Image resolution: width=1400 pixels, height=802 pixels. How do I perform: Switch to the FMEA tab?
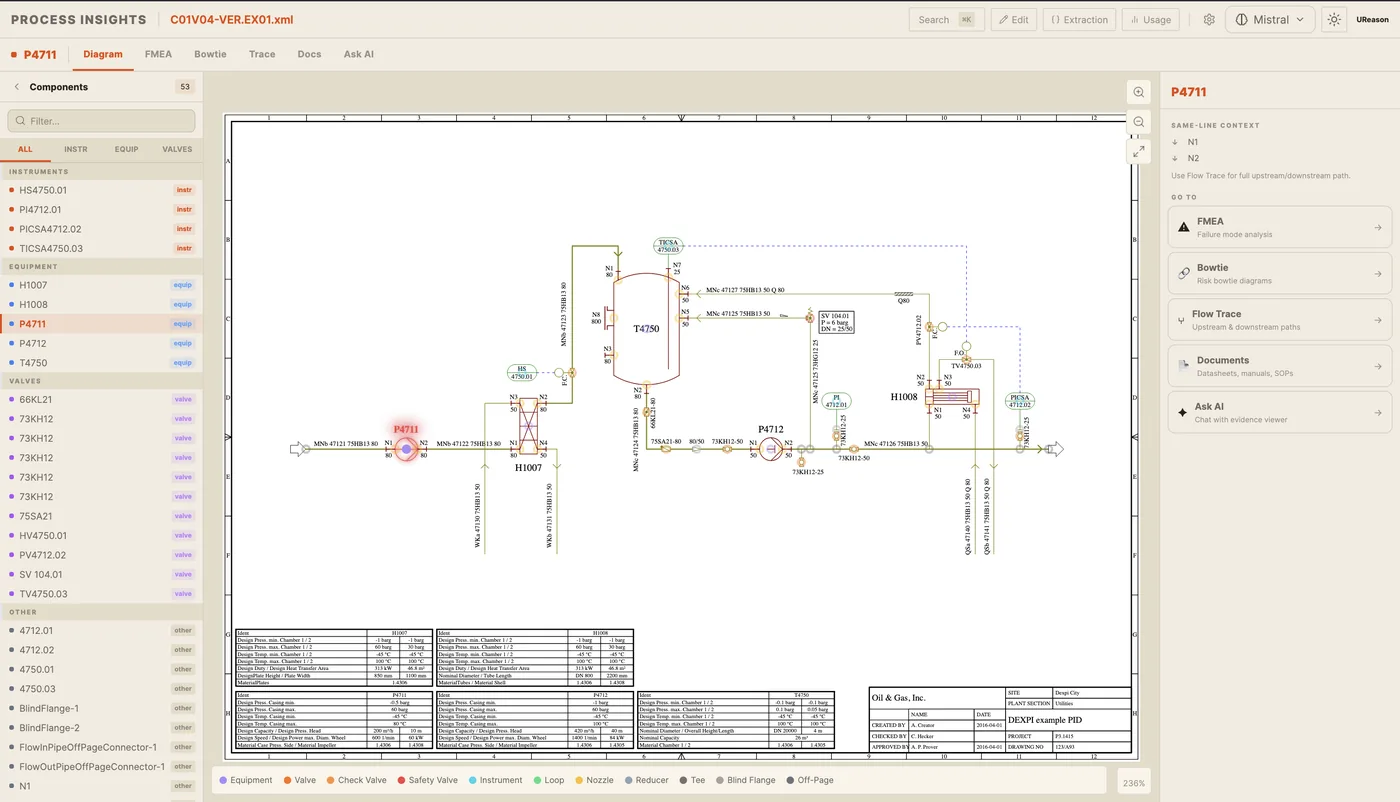click(158, 54)
